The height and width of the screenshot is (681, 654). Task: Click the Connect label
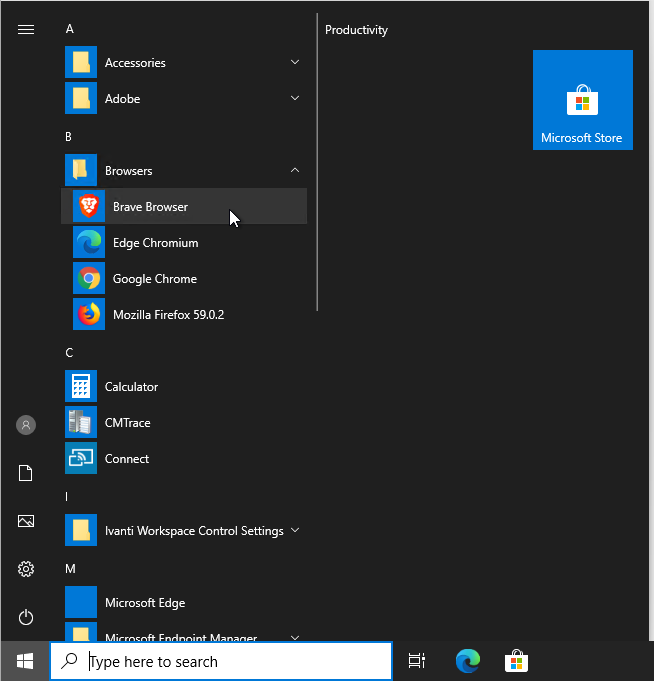[127, 459]
